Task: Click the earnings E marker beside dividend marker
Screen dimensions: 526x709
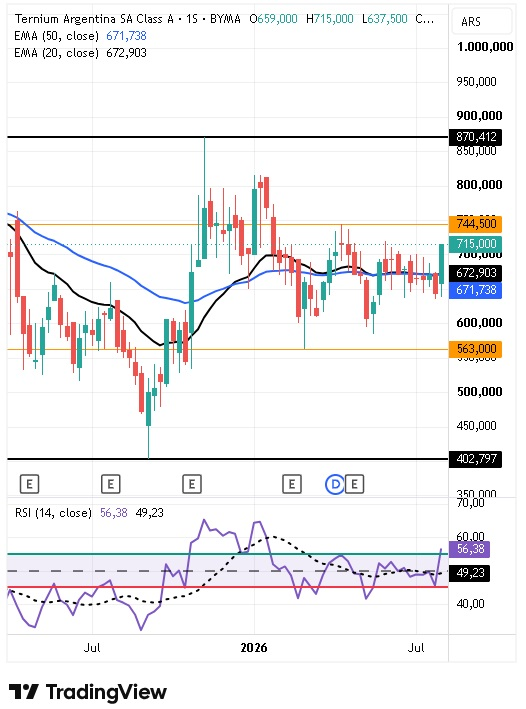Action: (355, 484)
